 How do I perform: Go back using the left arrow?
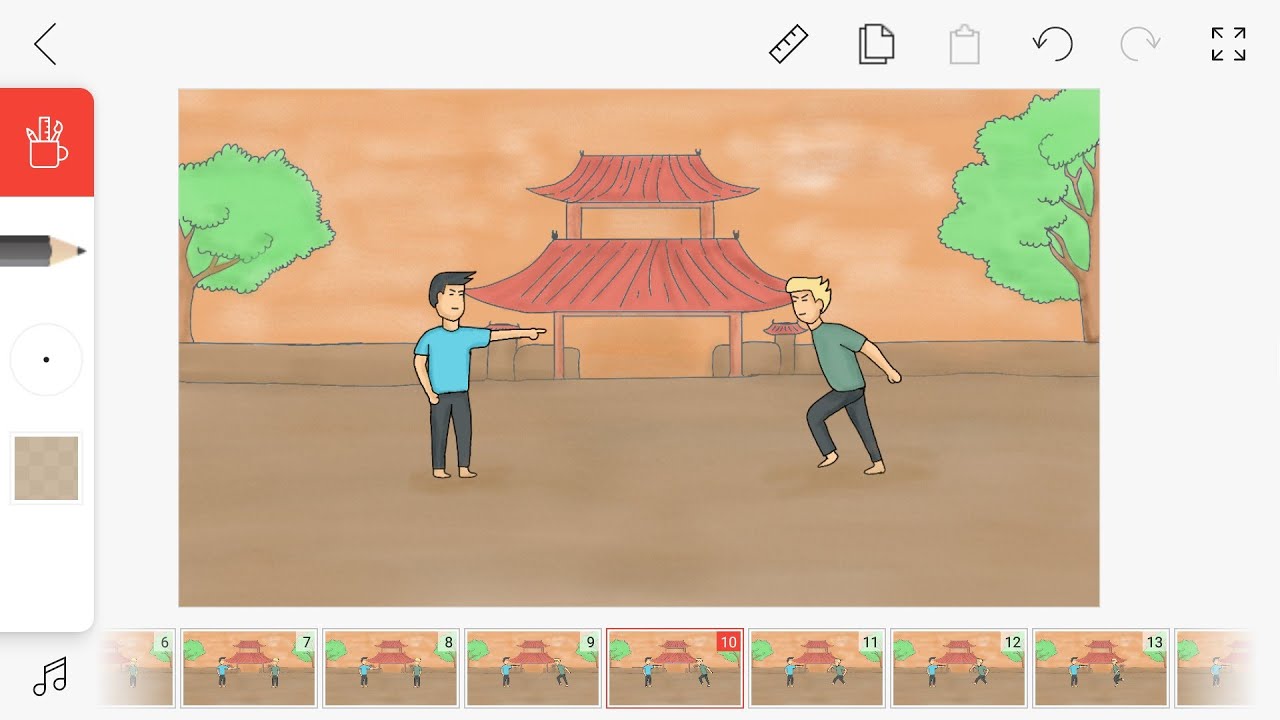coord(45,45)
